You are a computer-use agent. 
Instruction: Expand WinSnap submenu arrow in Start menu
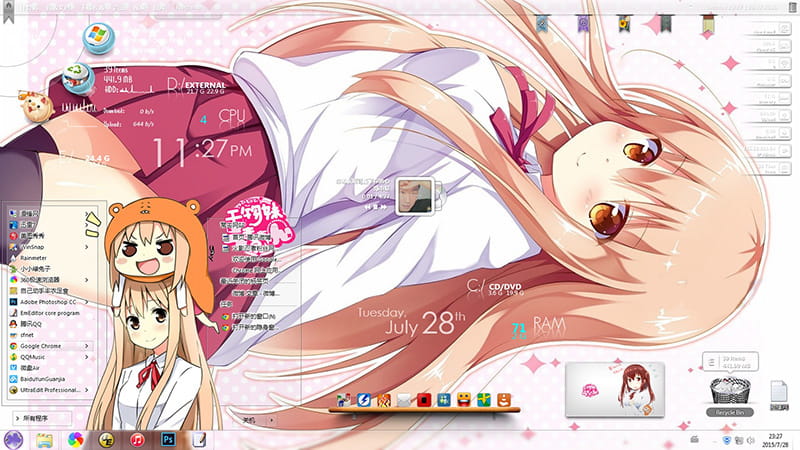87,247
